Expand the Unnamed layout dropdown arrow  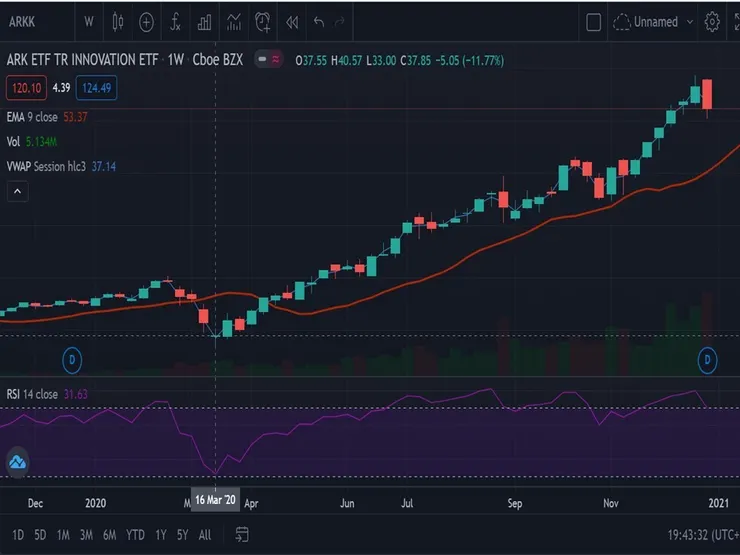[x=690, y=22]
